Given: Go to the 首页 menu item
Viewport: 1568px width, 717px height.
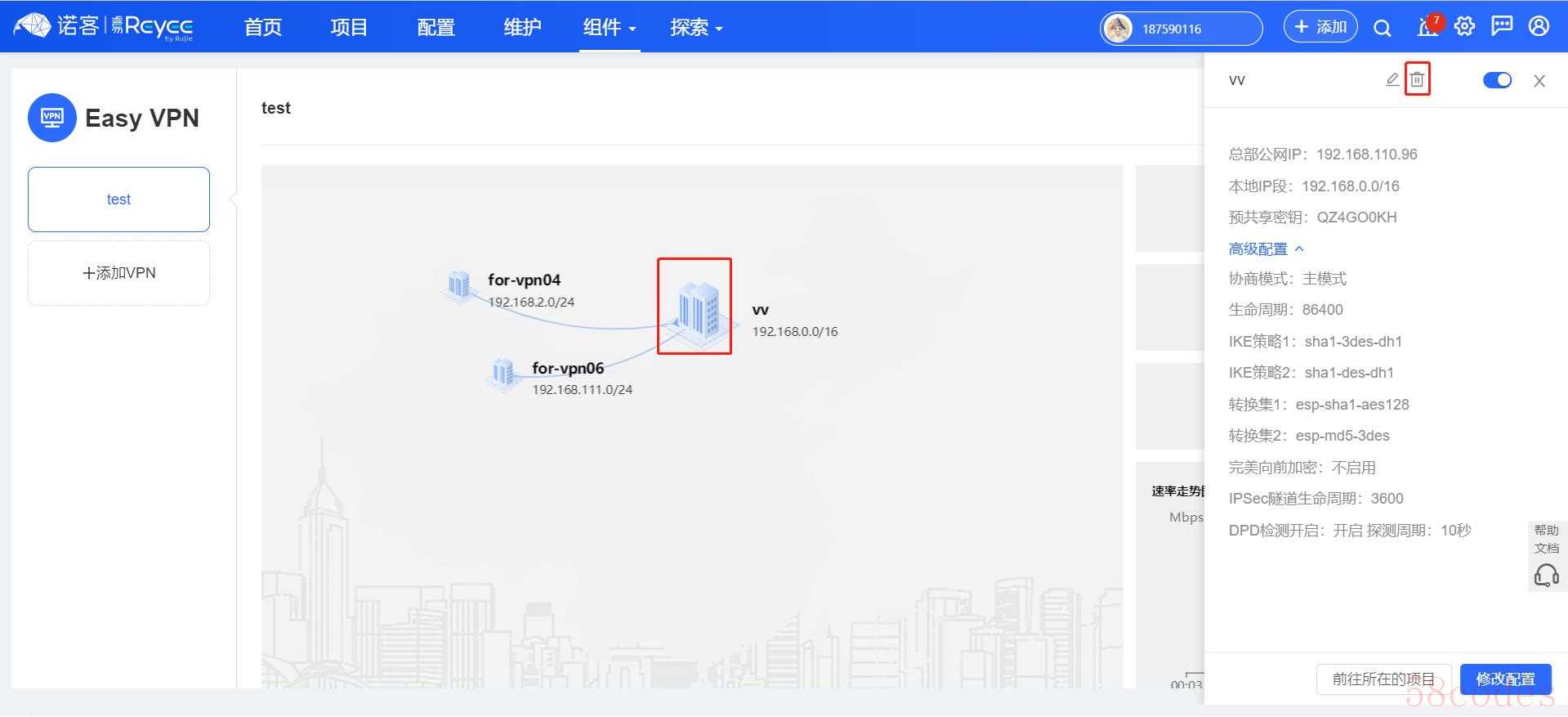Looking at the screenshot, I should click(x=262, y=28).
